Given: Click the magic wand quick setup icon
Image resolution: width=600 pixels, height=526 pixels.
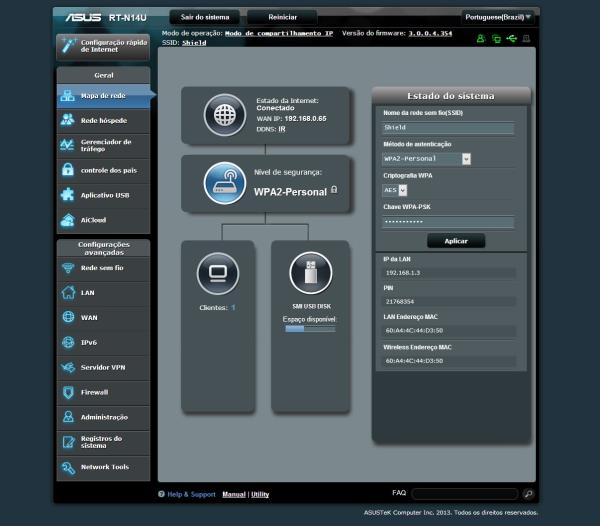Looking at the screenshot, I should point(68,46).
